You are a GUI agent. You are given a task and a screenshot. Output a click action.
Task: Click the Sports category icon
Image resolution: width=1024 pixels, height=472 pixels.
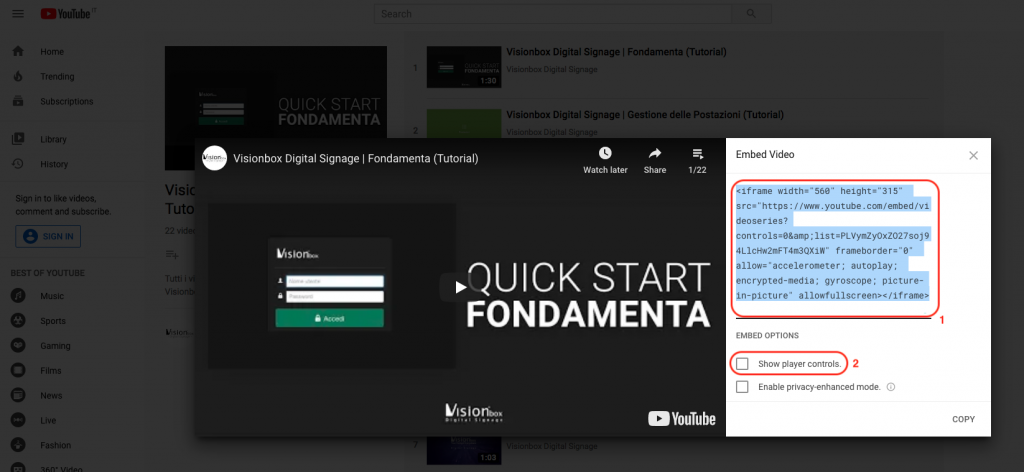(18, 321)
